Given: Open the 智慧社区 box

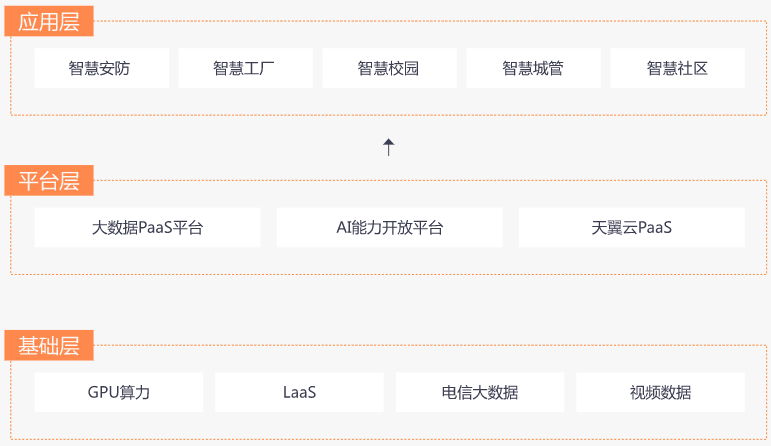Looking at the screenshot, I should point(678,68).
